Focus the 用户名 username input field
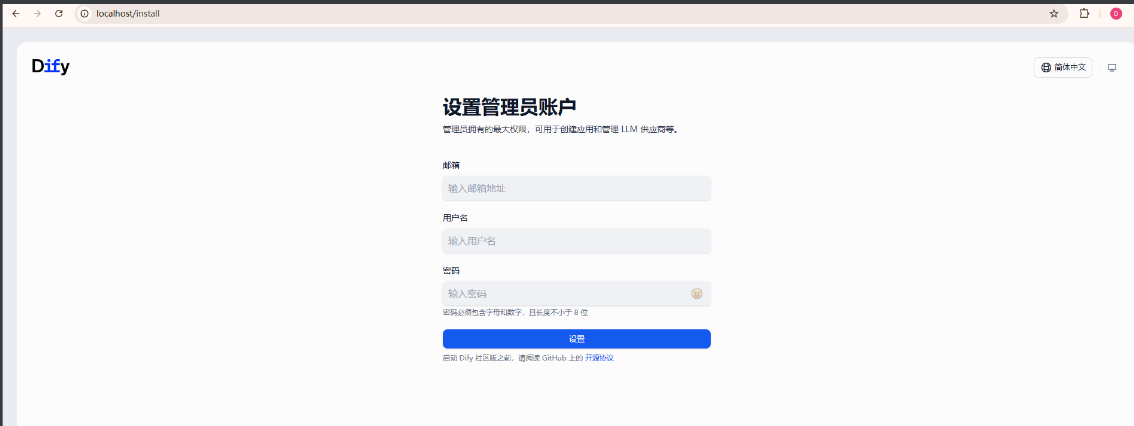 click(x=576, y=241)
